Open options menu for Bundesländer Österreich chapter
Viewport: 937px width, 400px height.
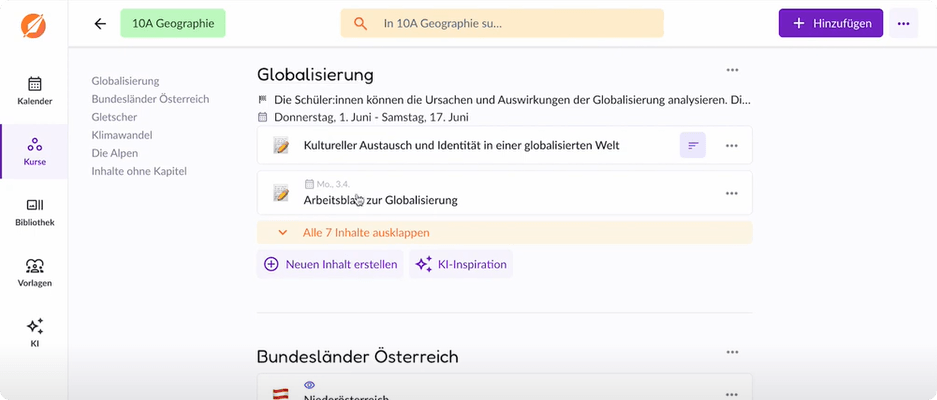click(x=732, y=352)
